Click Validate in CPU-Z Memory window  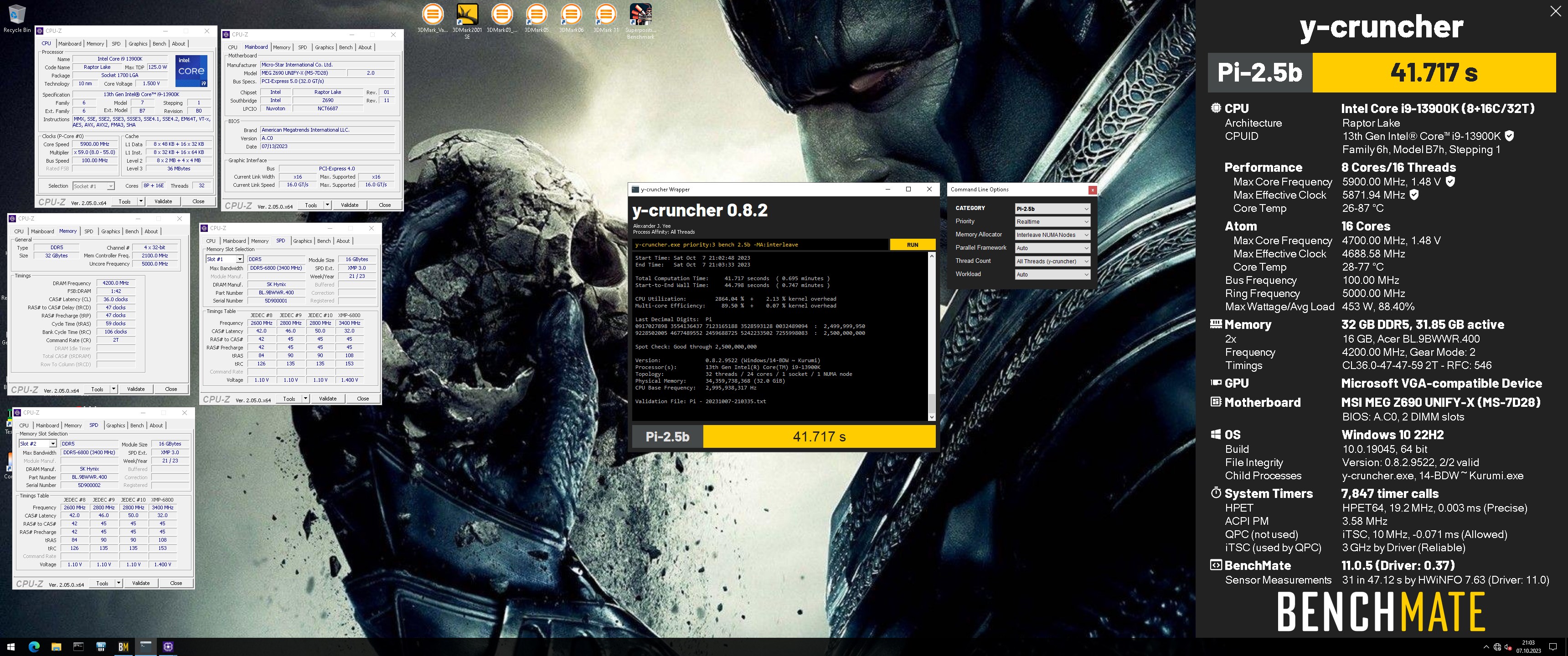pos(136,389)
